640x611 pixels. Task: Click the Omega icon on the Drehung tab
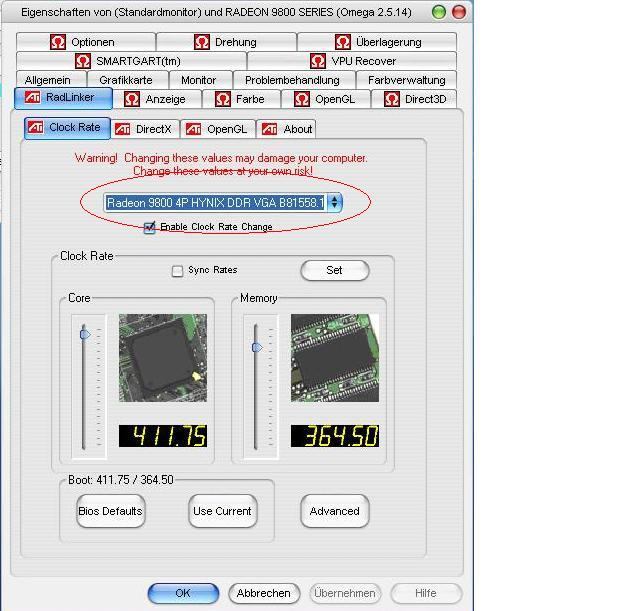point(202,42)
